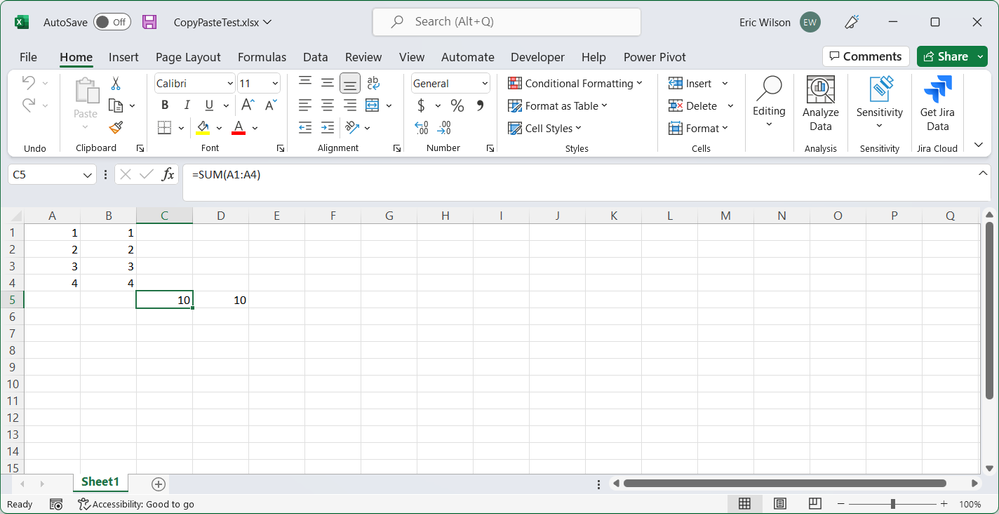This screenshot has width=999, height=514.
Task: Open Conditional Formatting dropdown
Action: tap(575, 84)
